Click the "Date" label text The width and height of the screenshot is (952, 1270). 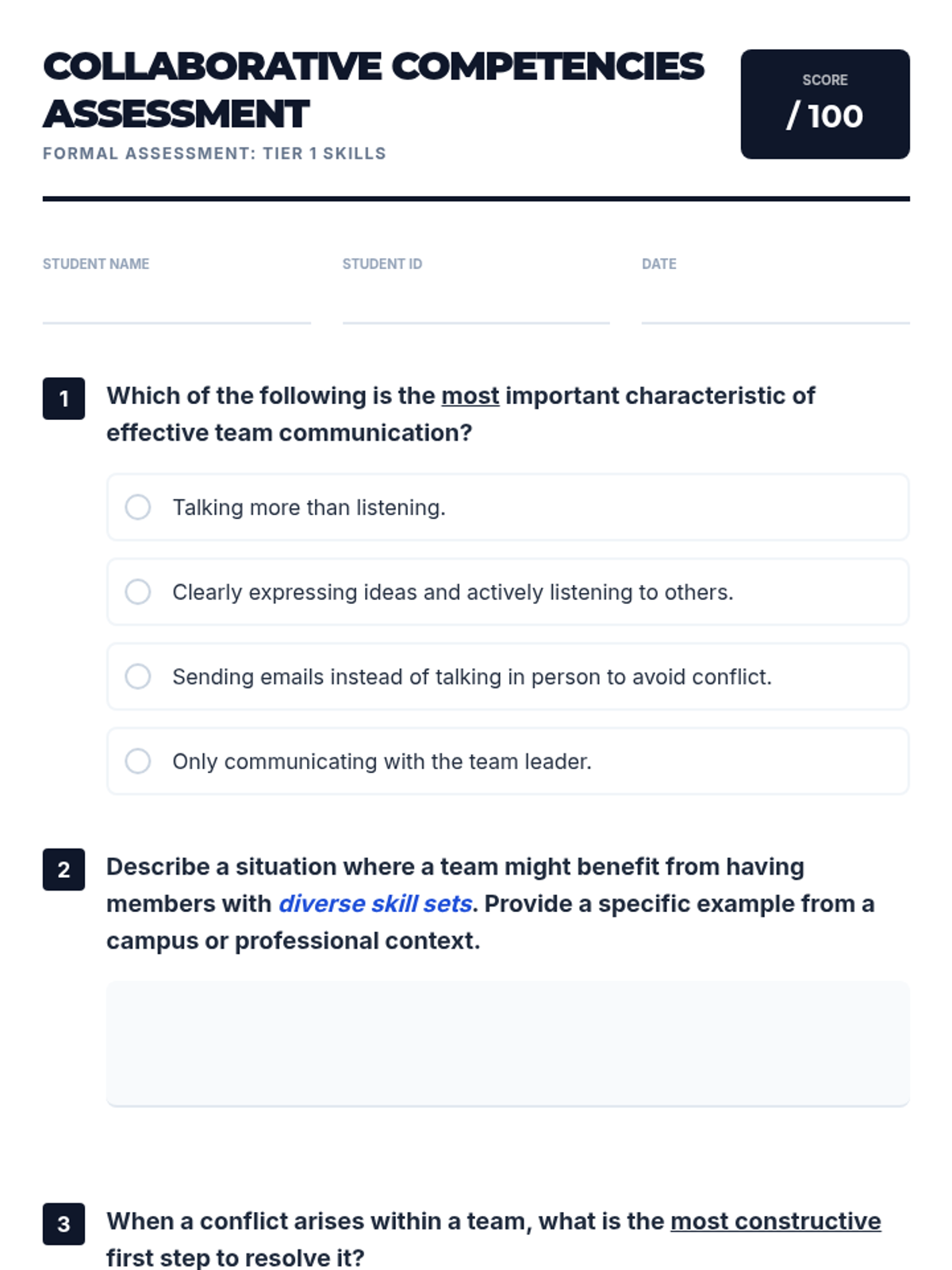(x=658, y=264)
